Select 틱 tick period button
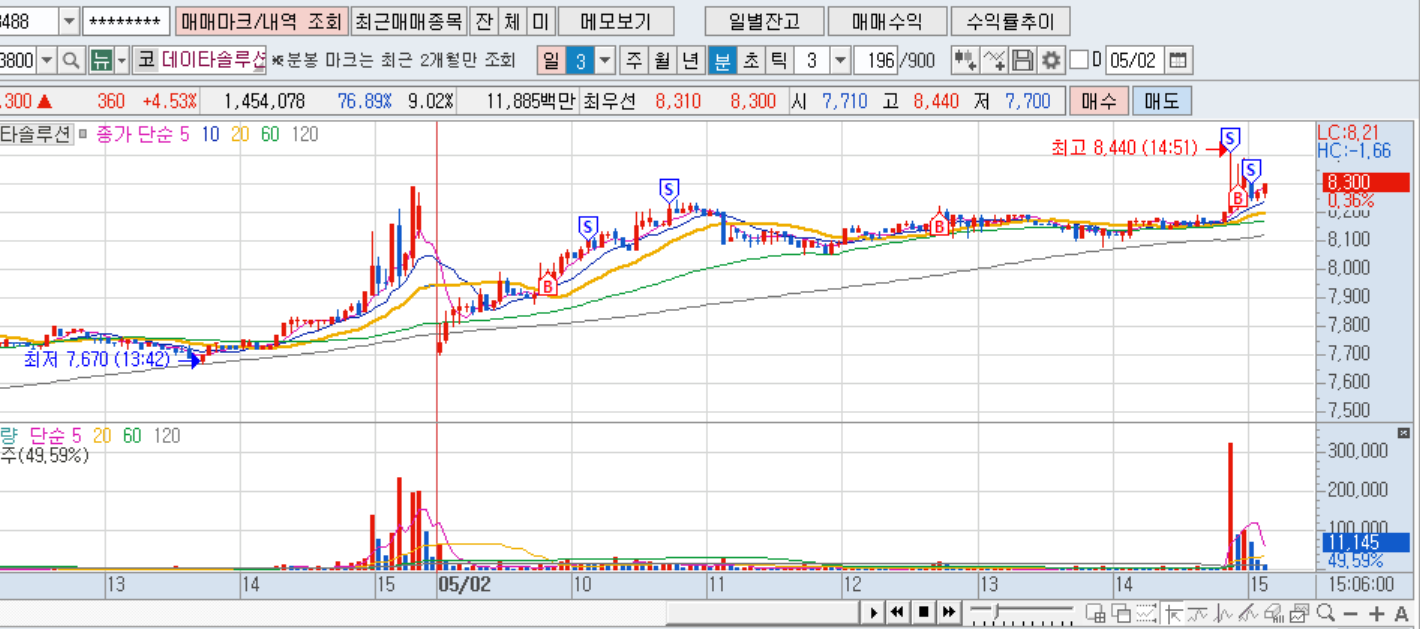The width and height of the screenshot is (1420, 629). tap(777, 60)
